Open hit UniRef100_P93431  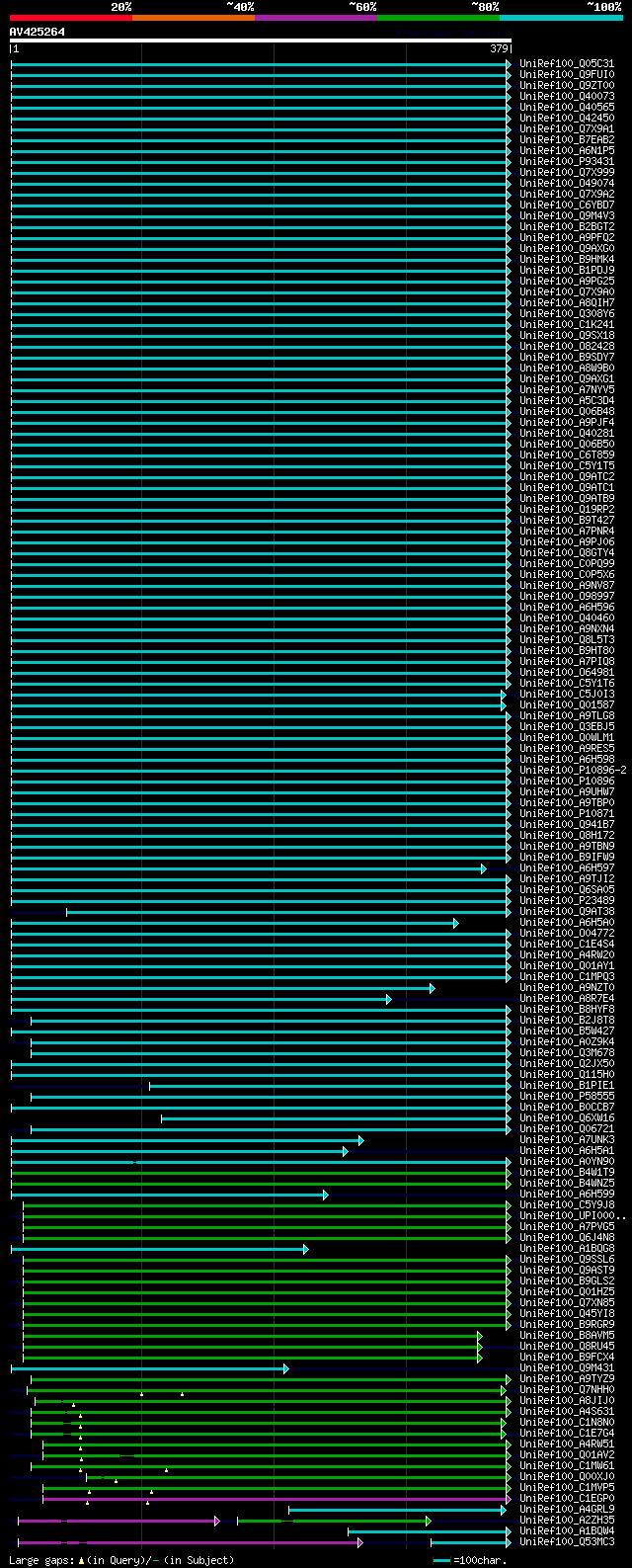pyautogui.click(x=567, y=161)
